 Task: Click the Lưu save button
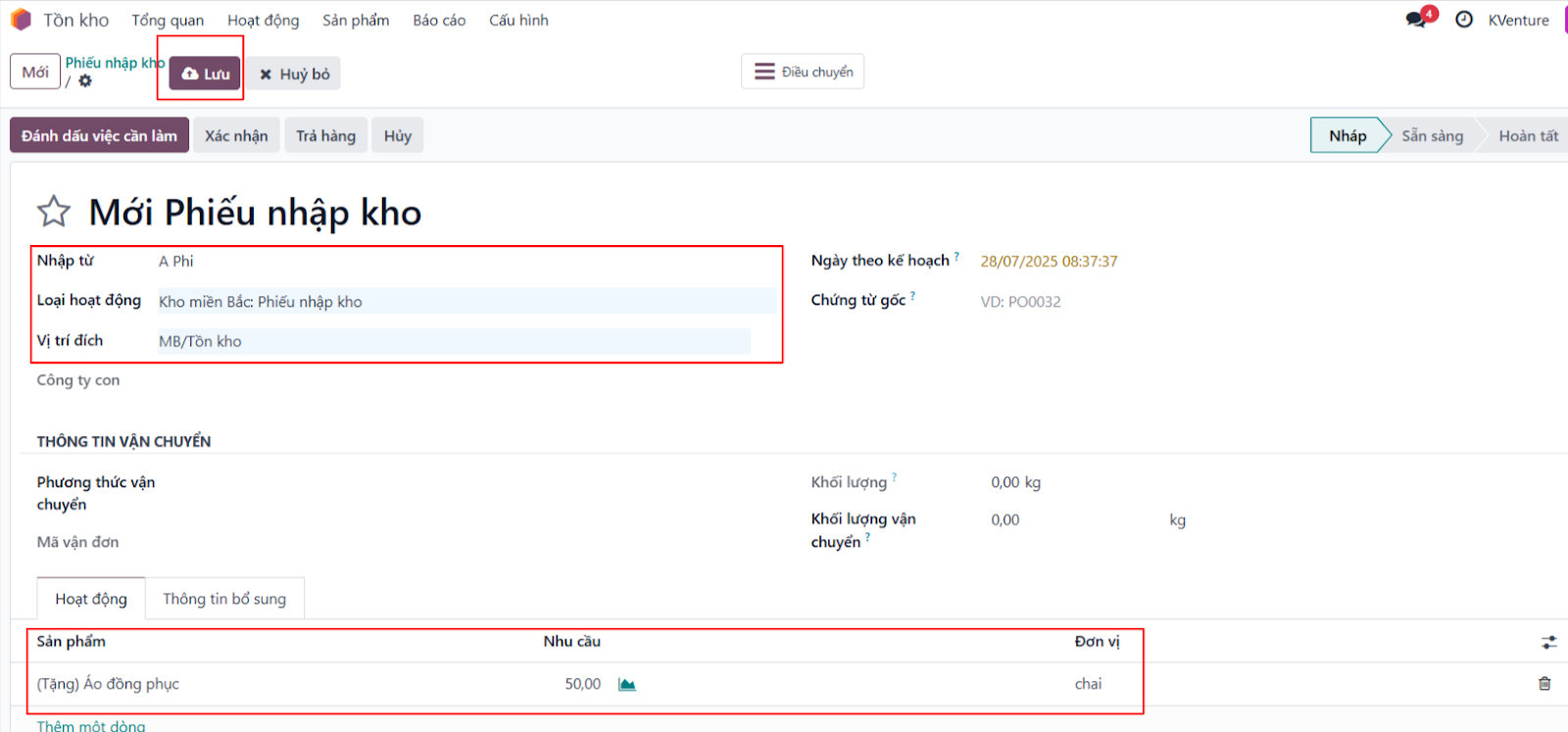pos(206,73)
